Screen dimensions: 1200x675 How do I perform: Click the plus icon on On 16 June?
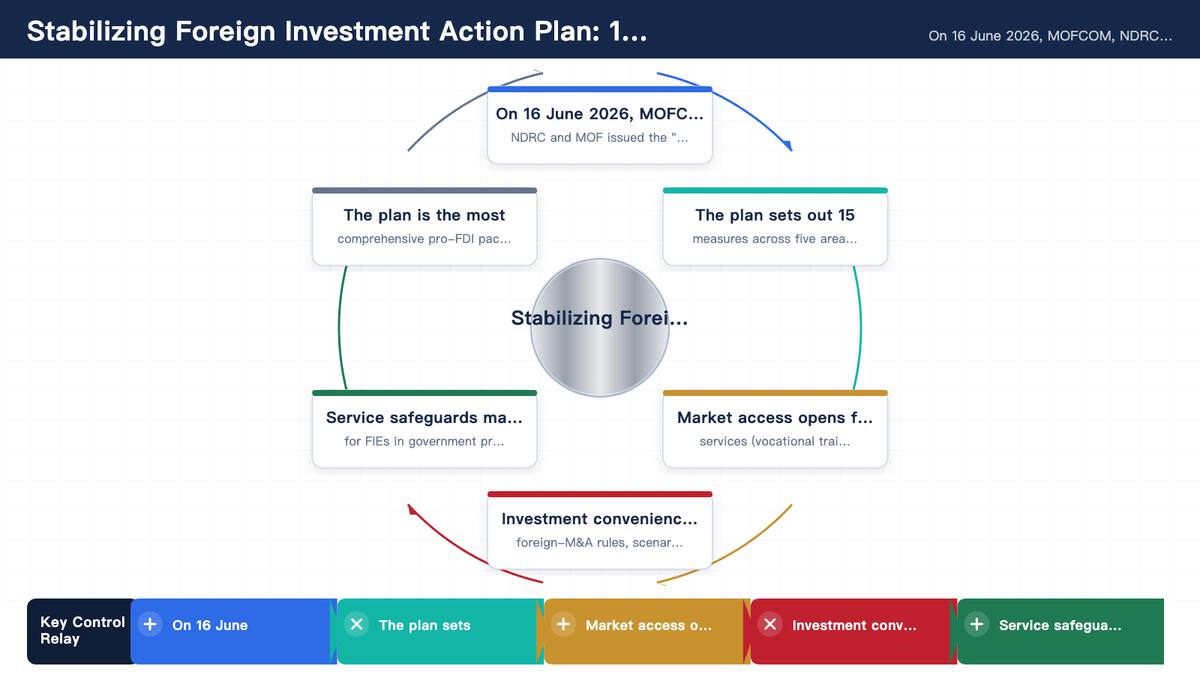pos(150,624)
